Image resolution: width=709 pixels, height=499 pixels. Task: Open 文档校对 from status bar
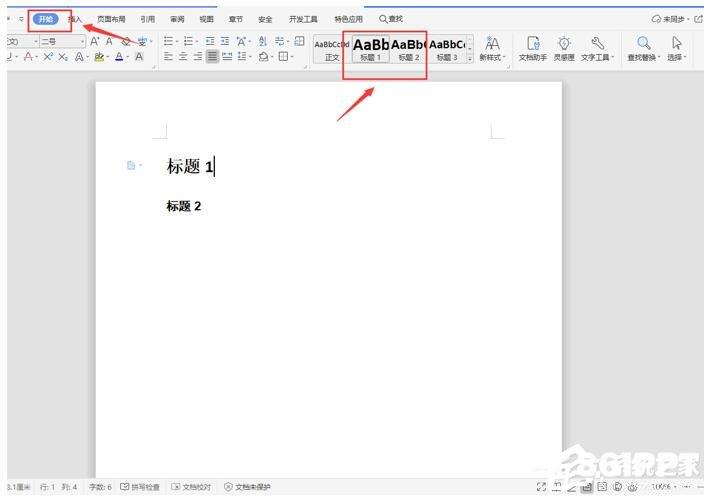tap(191, 487)
